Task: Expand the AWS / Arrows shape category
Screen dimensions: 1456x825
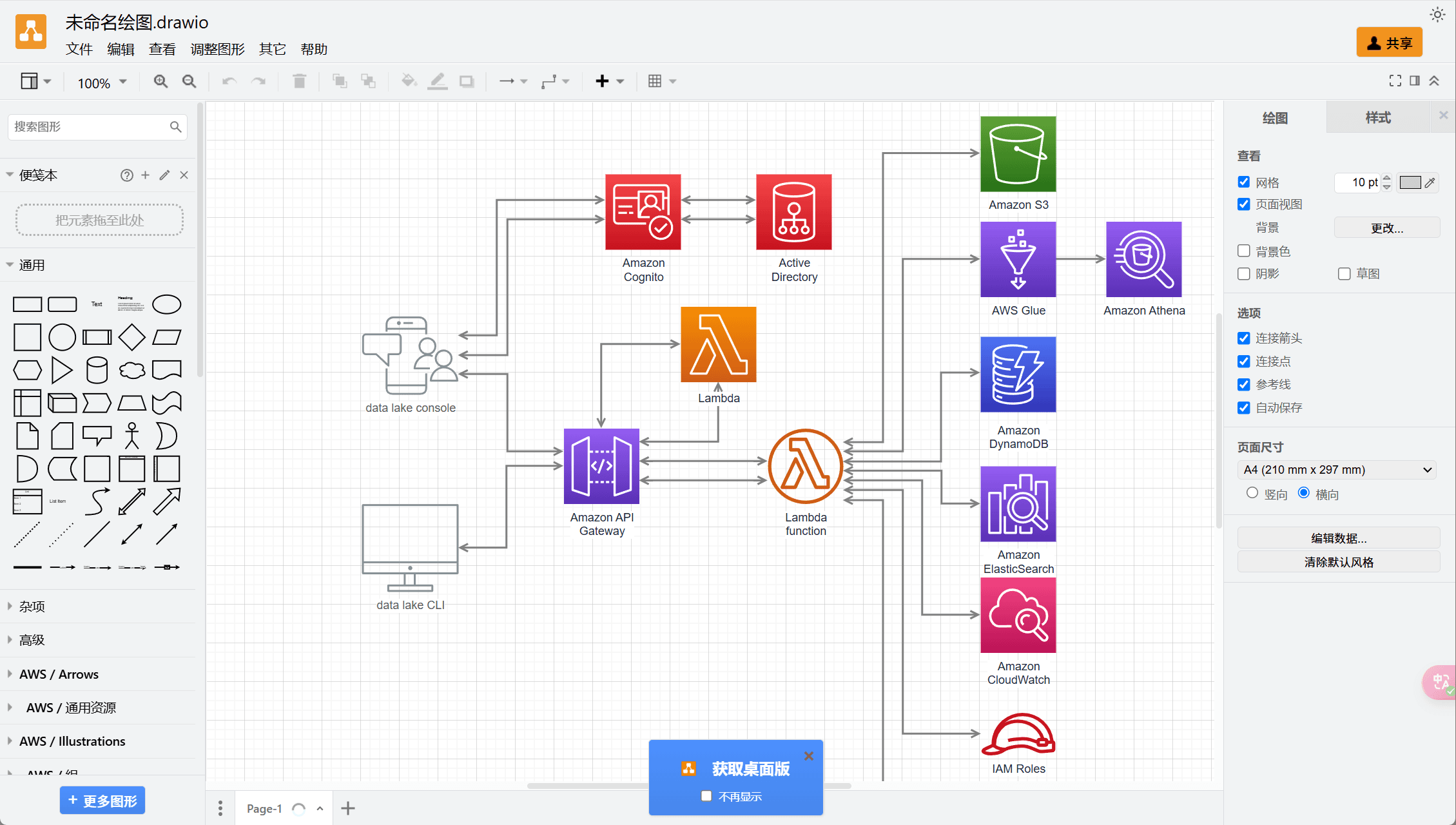Action: [x=58, y=674]
